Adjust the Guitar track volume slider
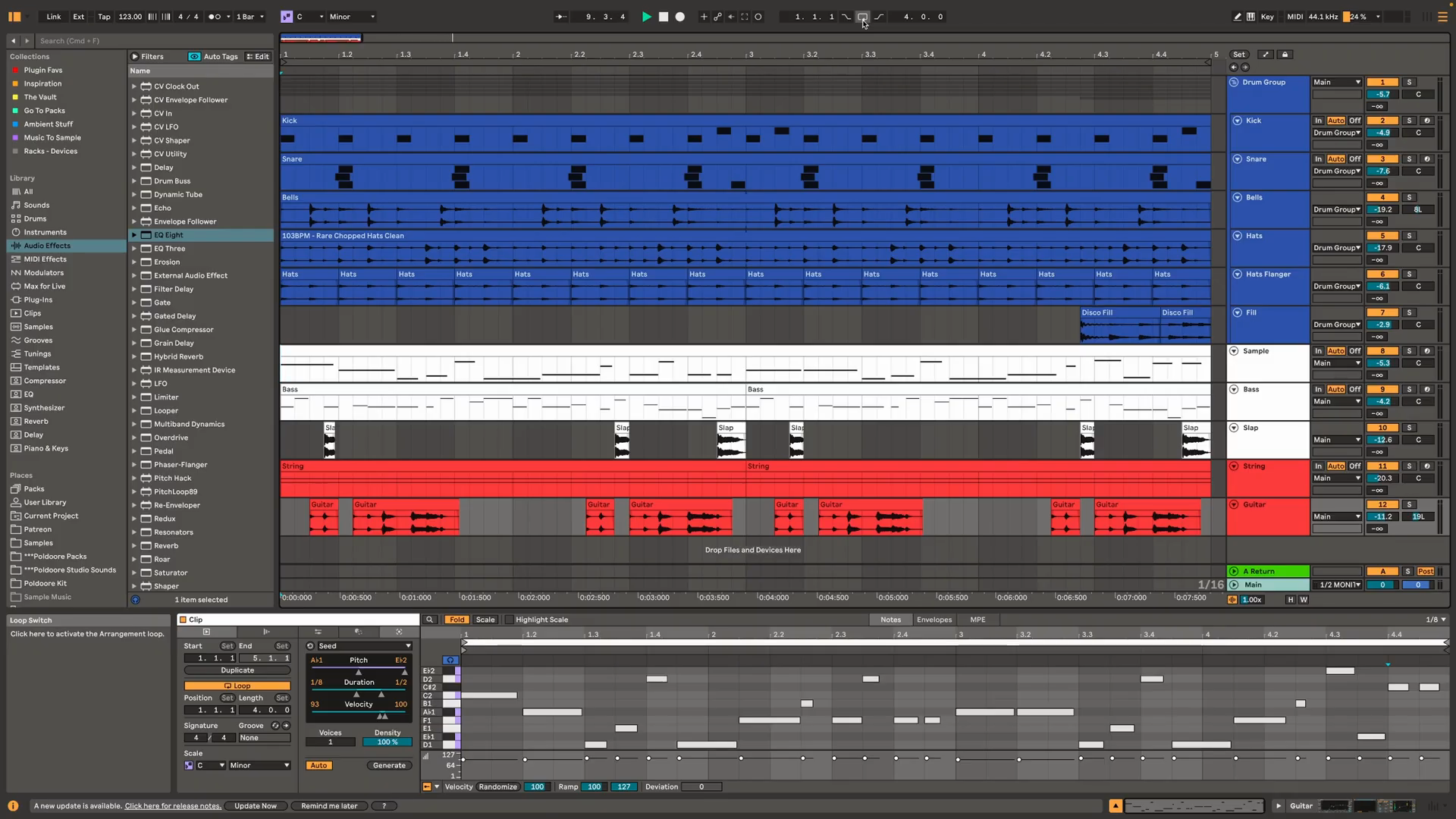1456x819 pixels. [x=1382, y=516]
